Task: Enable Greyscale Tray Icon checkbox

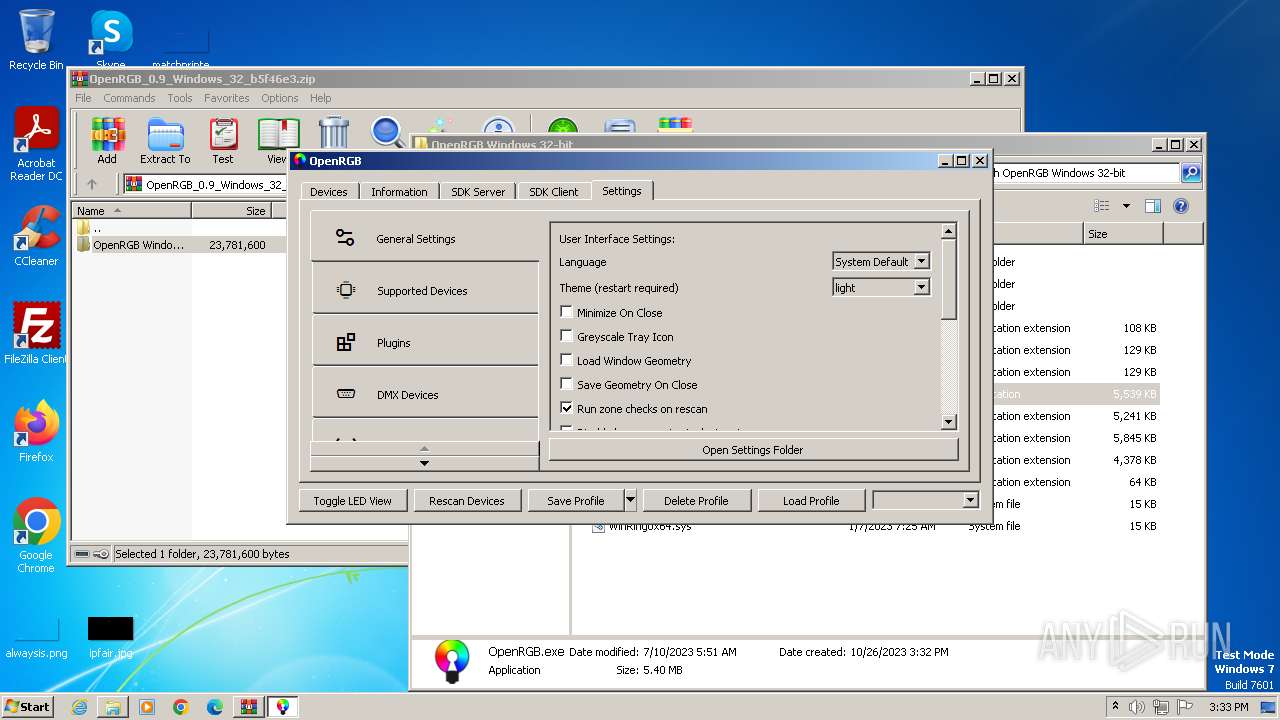Action: click(567, 336)
